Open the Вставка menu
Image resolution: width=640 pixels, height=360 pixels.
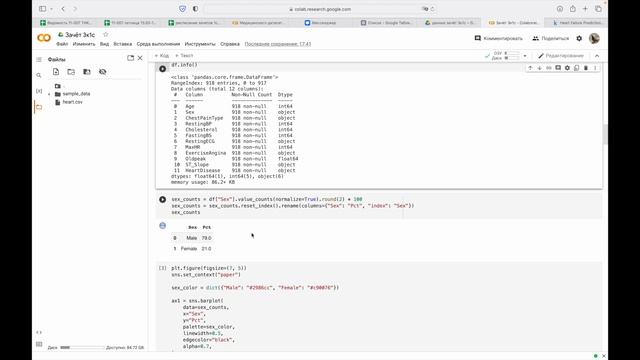pos(122,44)
